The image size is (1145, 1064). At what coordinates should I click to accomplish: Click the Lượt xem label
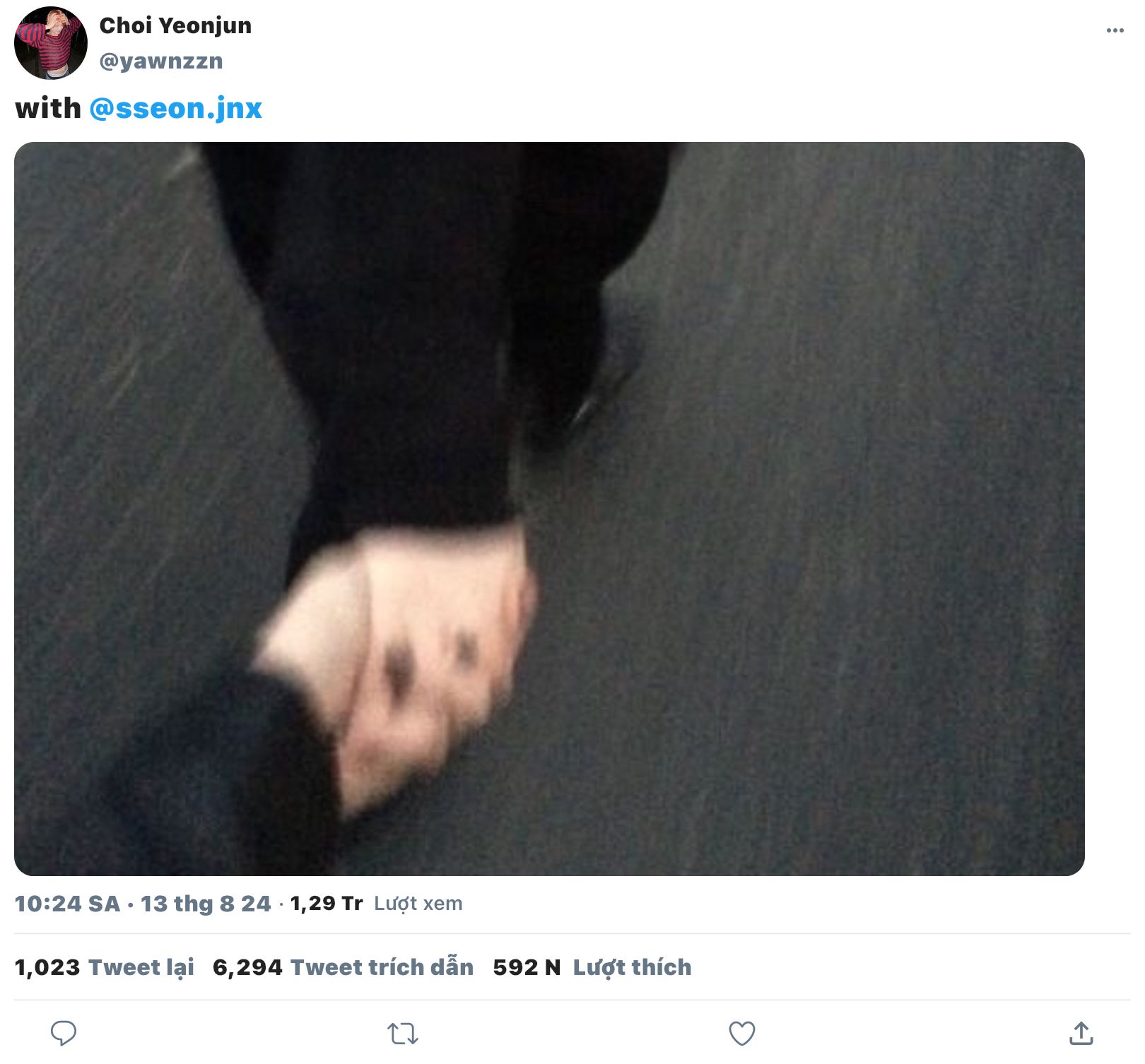click(418, 904)
